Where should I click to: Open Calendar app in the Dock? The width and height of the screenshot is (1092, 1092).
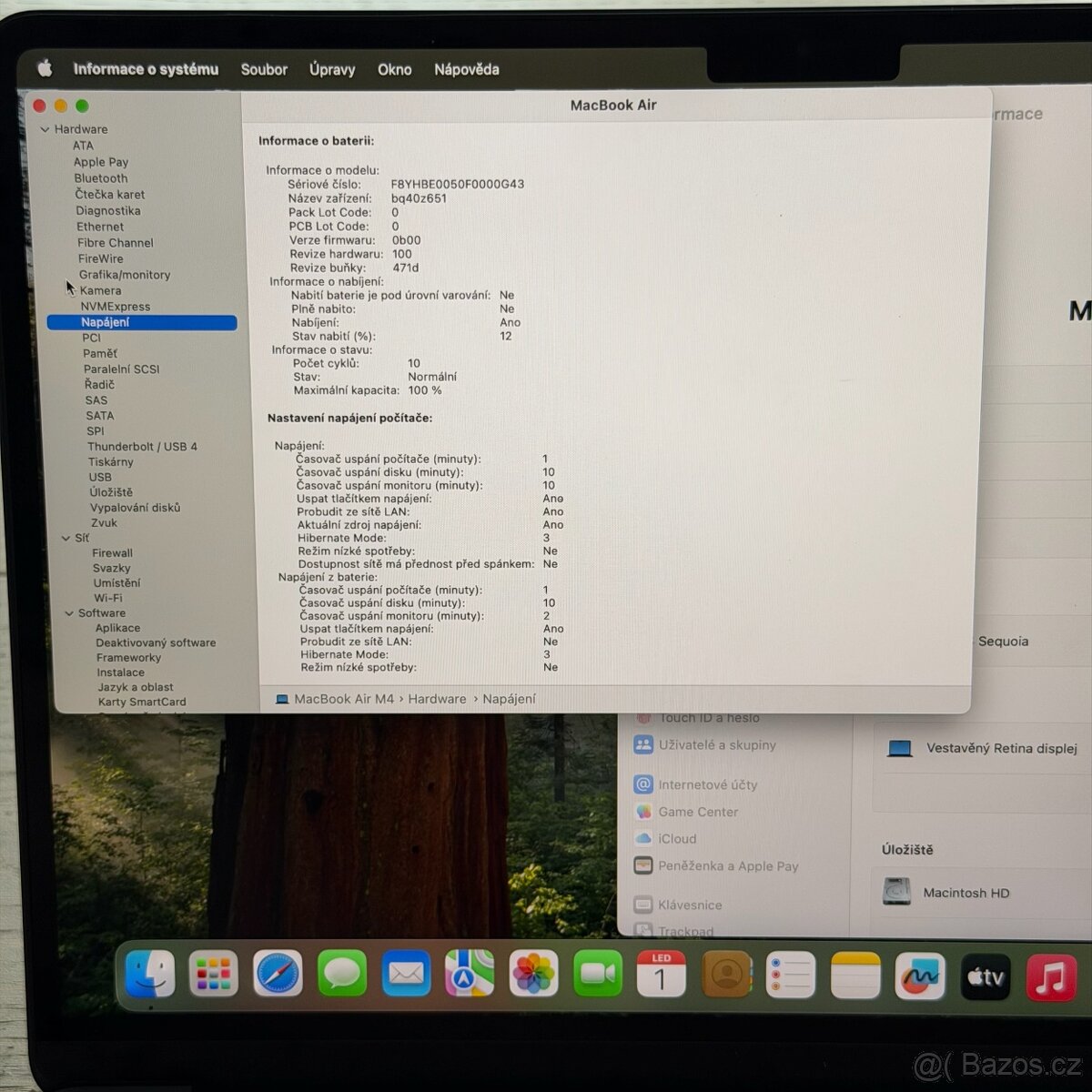[x=662, y=975]
